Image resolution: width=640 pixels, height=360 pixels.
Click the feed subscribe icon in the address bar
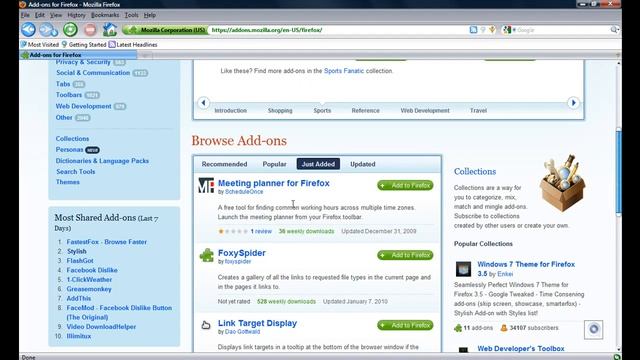pyautogui.click(x=473, y=30)
